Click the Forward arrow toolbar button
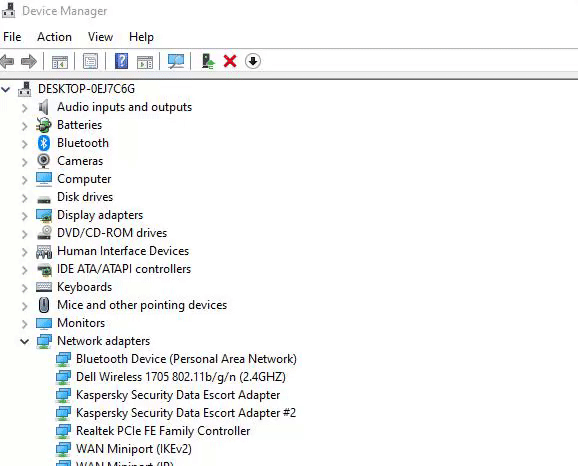578x466 pixels. (29, 61)
